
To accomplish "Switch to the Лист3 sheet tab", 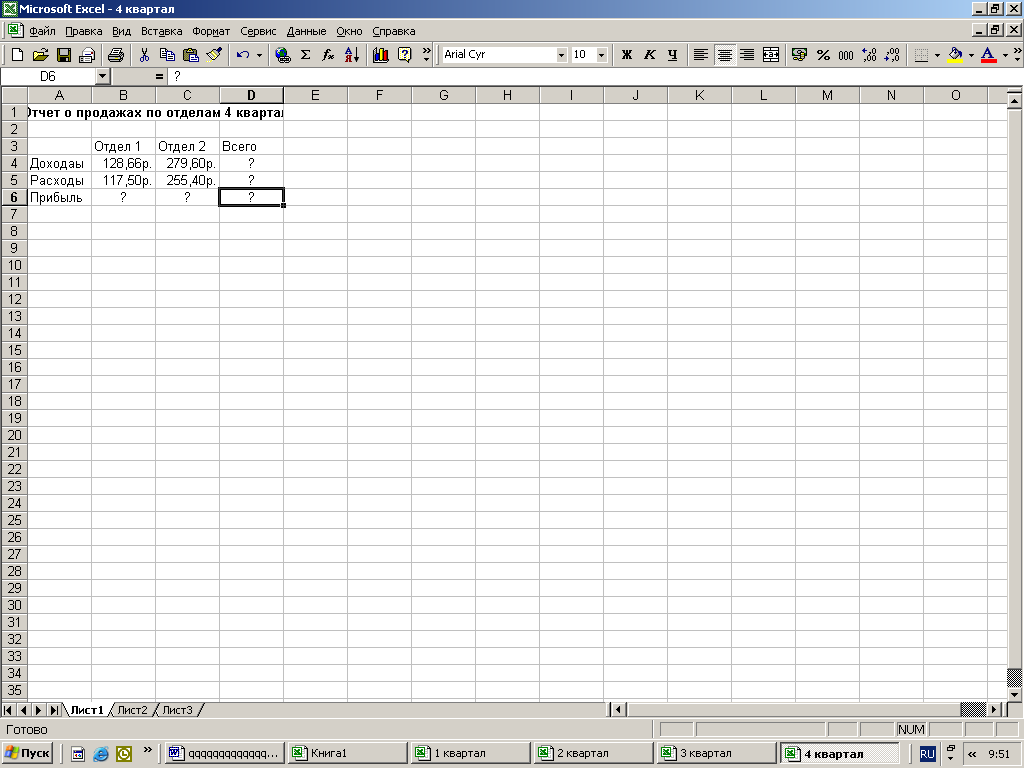I will pyautogui.click(x=178, y=710).
